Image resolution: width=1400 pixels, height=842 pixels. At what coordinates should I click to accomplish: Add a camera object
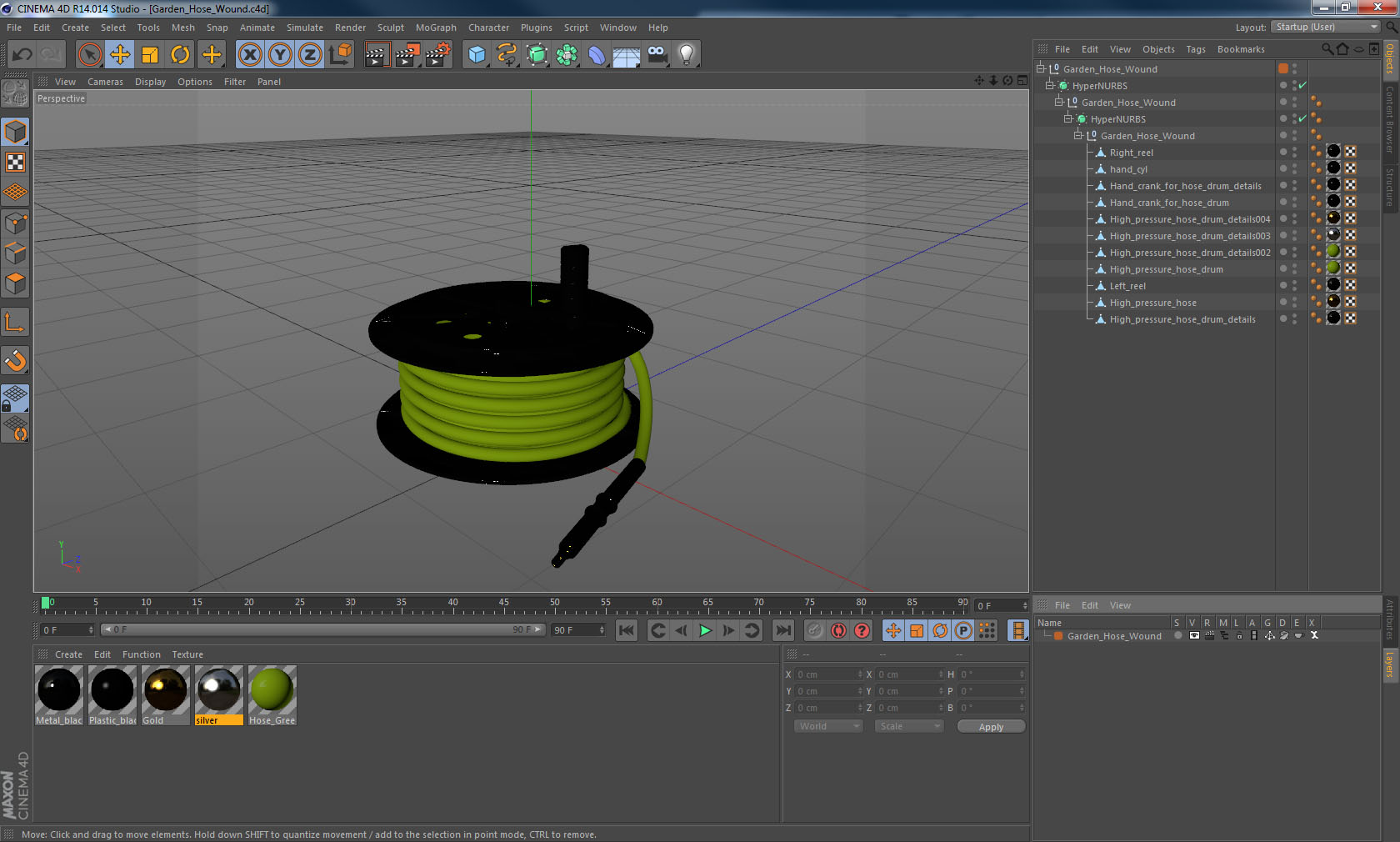point(657,55)
